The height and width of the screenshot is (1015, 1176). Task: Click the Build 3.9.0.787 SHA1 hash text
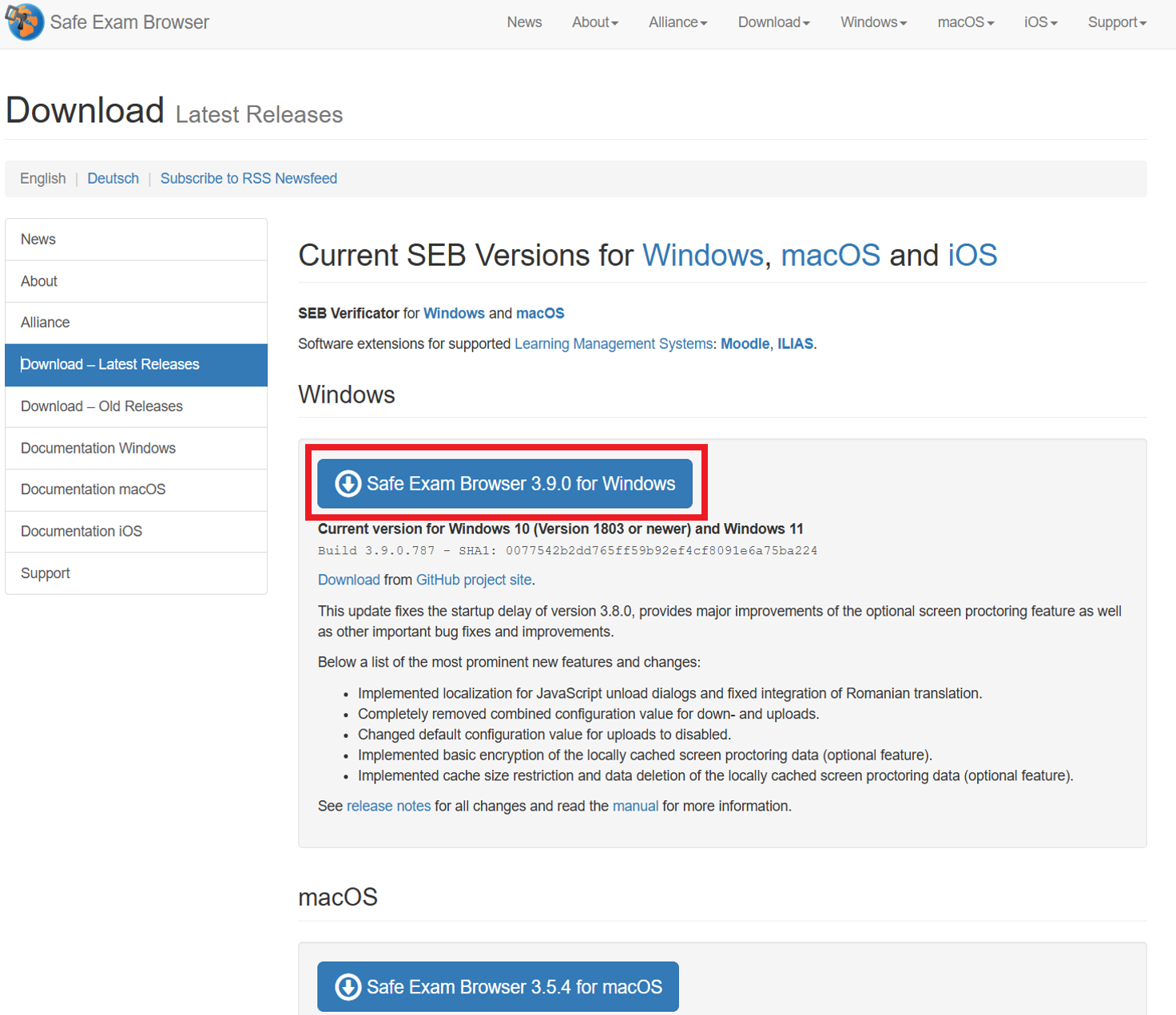567,550
